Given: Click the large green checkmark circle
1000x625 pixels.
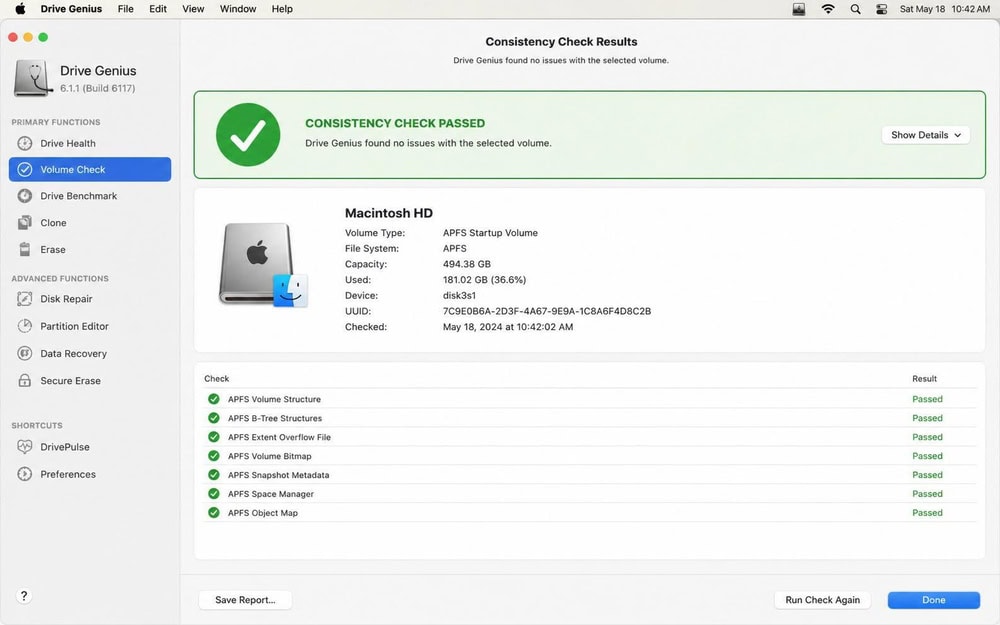Looking at the screenshot, I should 248,135.
